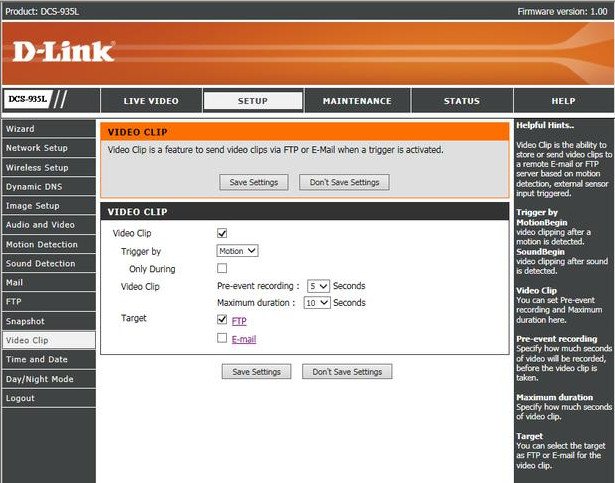The height and width of the screenshot is (483, 615).
Task: Click the D-Link logo
Action: pos(64,52)
